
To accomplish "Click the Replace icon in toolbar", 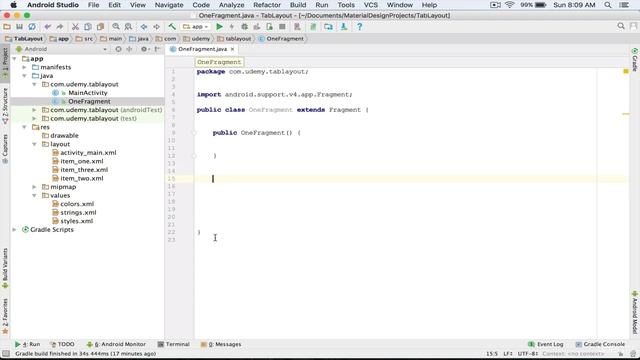I will (128, 27).
